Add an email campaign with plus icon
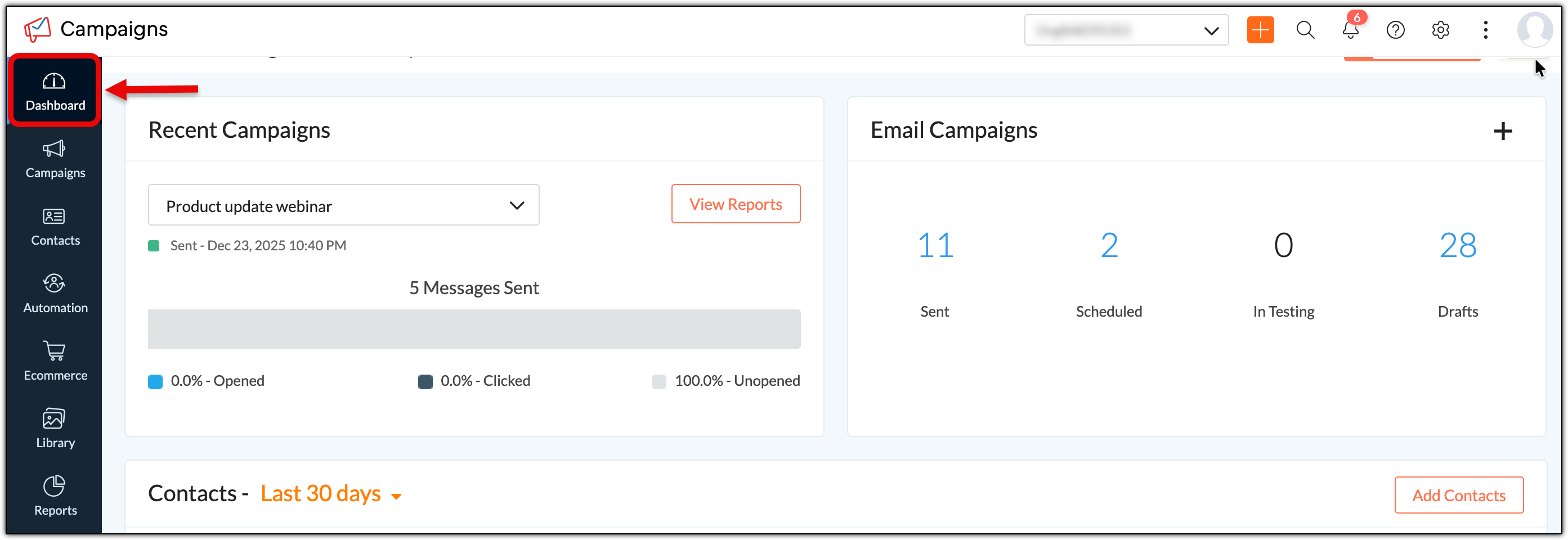The width and height of the screenshot is (1568, 540). tap(1503, 130)
